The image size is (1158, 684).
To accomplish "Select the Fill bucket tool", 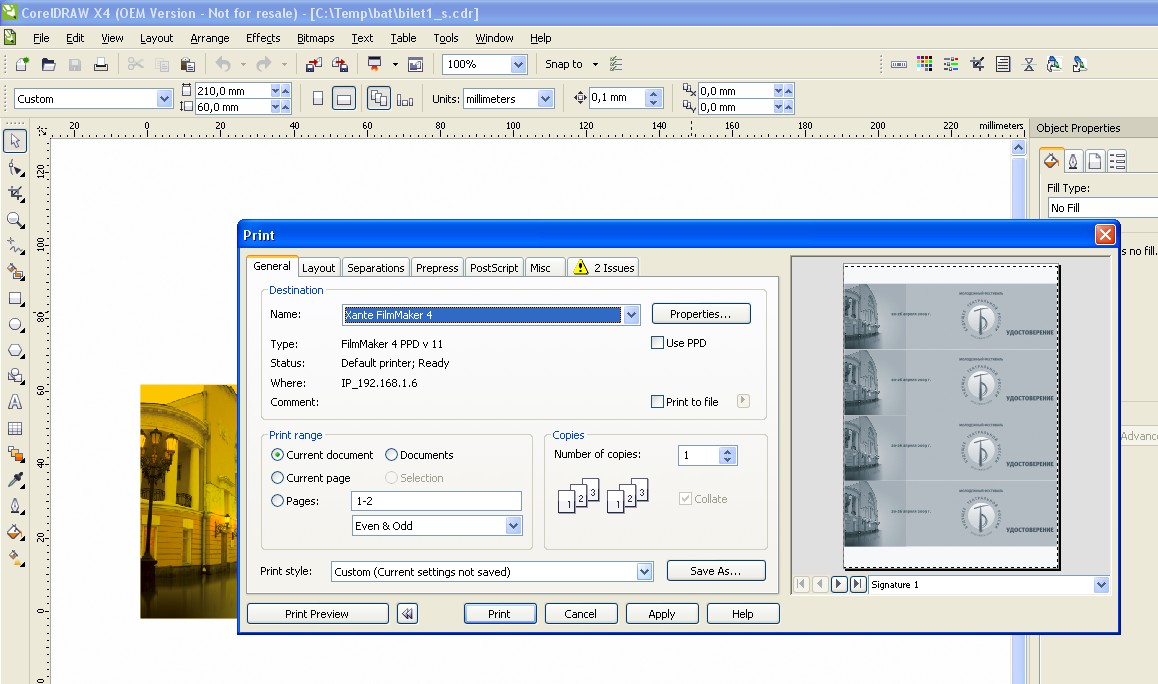I will click(x=15, y=533).
